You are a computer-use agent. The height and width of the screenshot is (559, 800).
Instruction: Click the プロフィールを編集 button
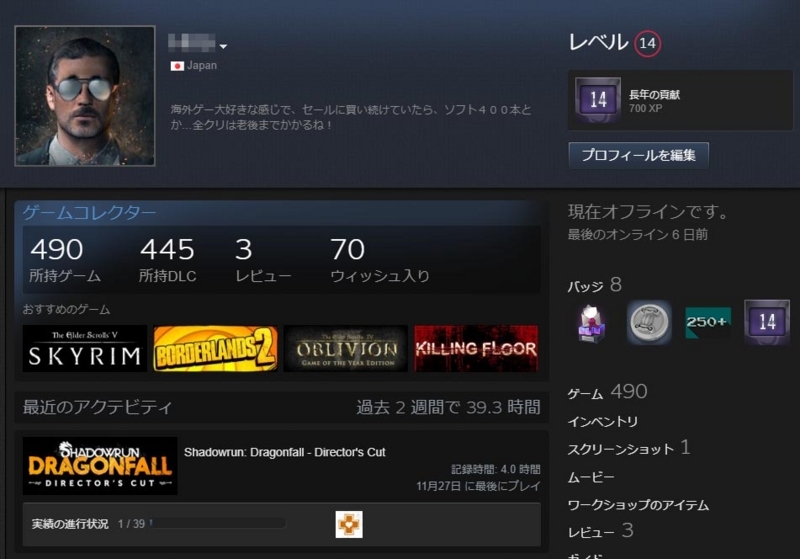pyautogui.click(x=638, y=155)
